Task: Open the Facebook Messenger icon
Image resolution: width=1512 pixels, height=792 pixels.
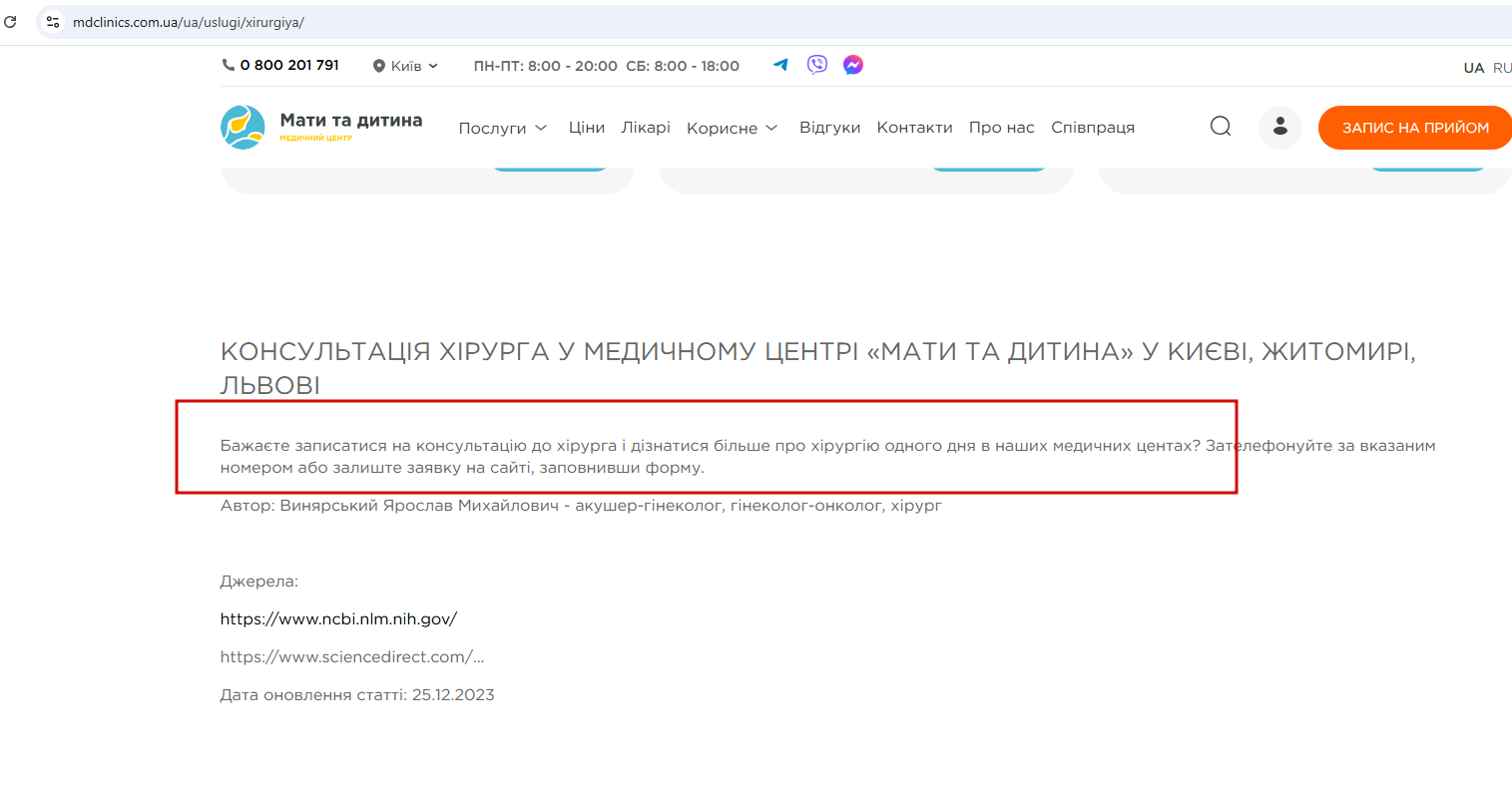Action: (x=853, y=65)
